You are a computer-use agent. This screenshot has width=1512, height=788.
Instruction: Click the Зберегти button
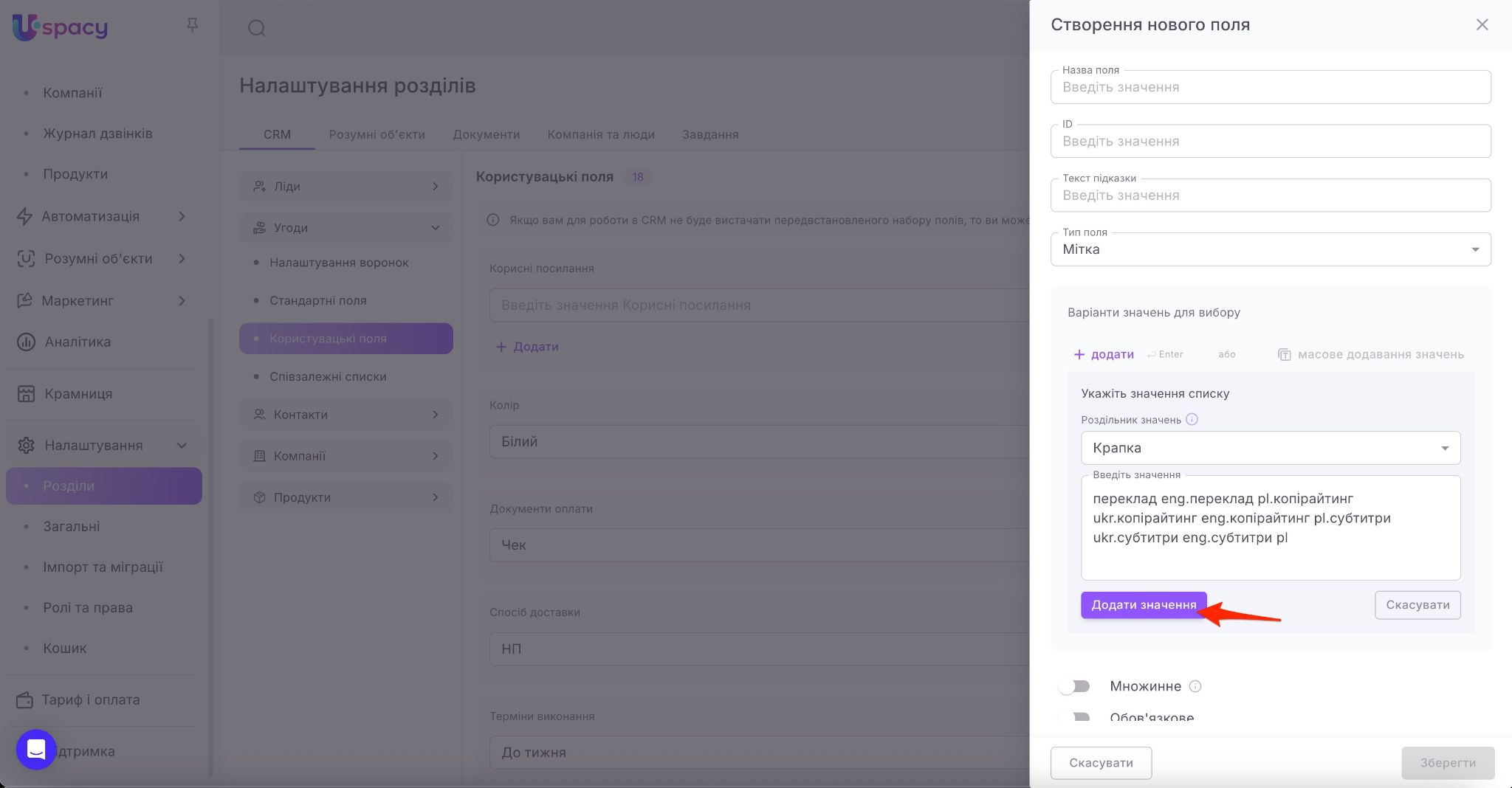pyautogui.click(x=1447, y=763)
